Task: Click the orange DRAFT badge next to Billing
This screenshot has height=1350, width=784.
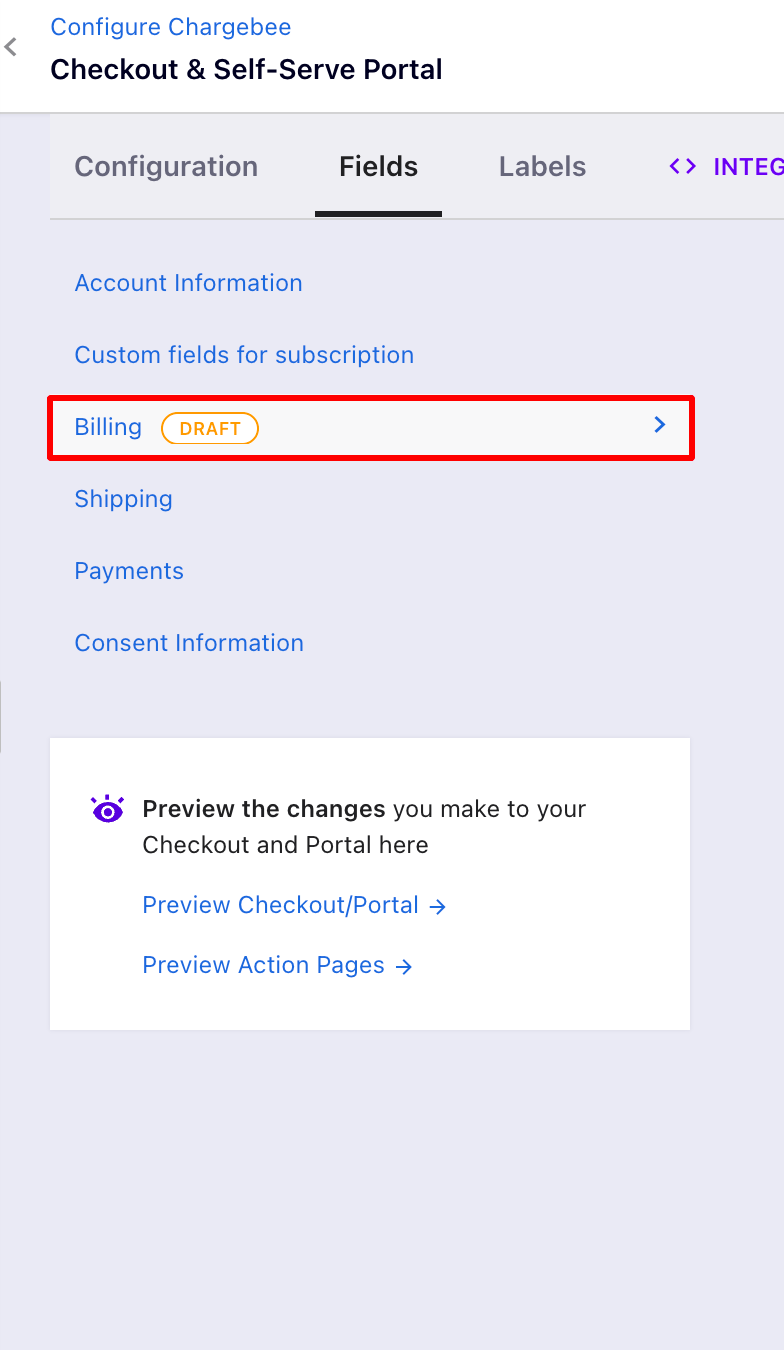Action: click(x=210, y=428)
